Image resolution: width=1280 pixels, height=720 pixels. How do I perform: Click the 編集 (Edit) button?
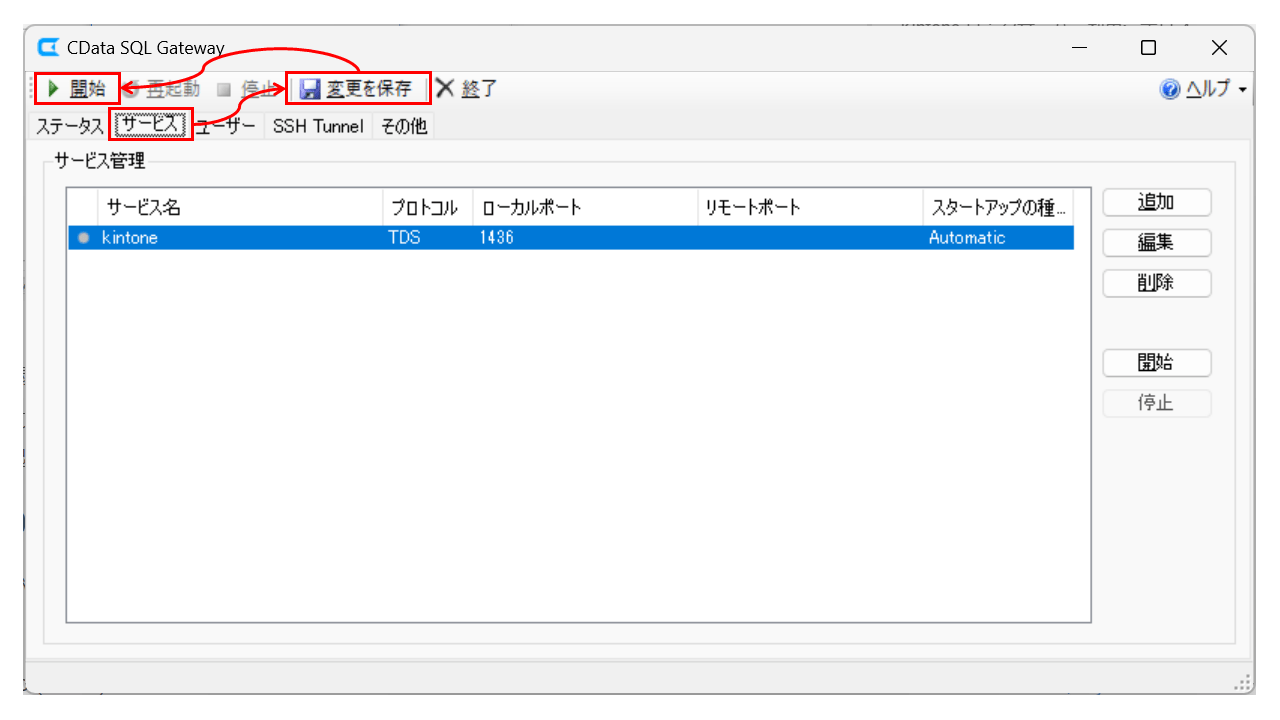pyautogui.click(x=1157, y=243)
